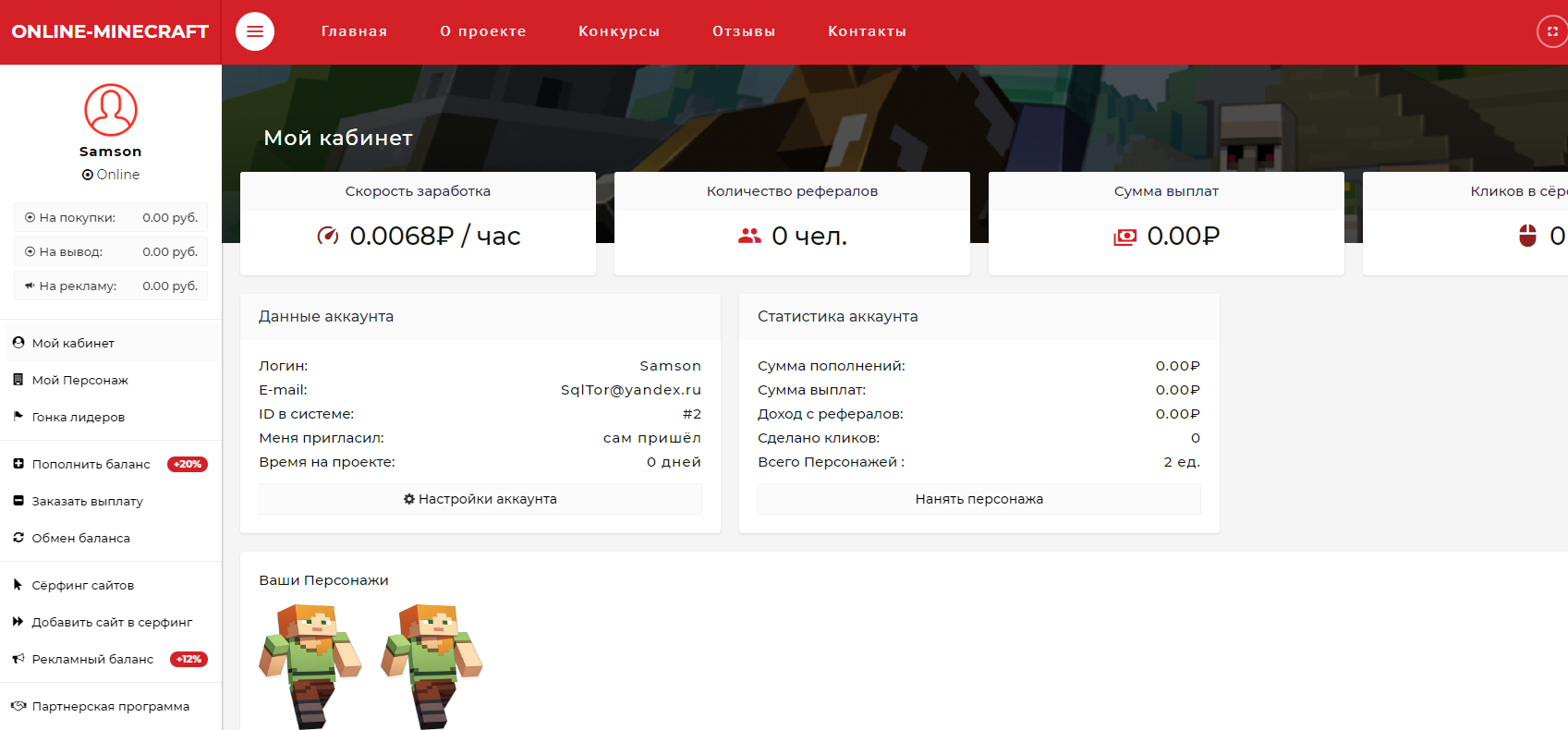Click the 0.0068₽ / час value

[x=435, y=236]
